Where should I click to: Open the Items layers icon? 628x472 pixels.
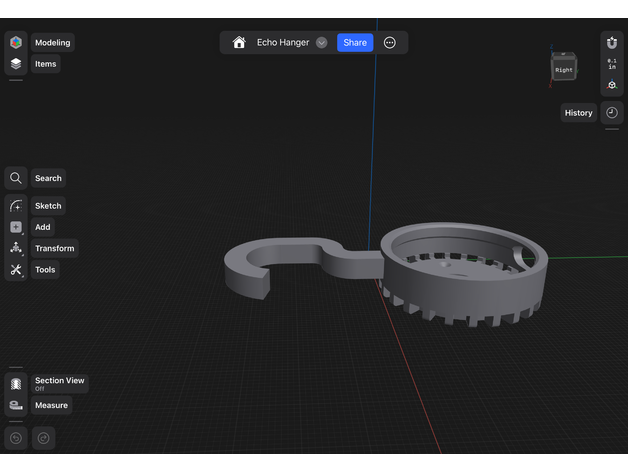tap(16, 63)
